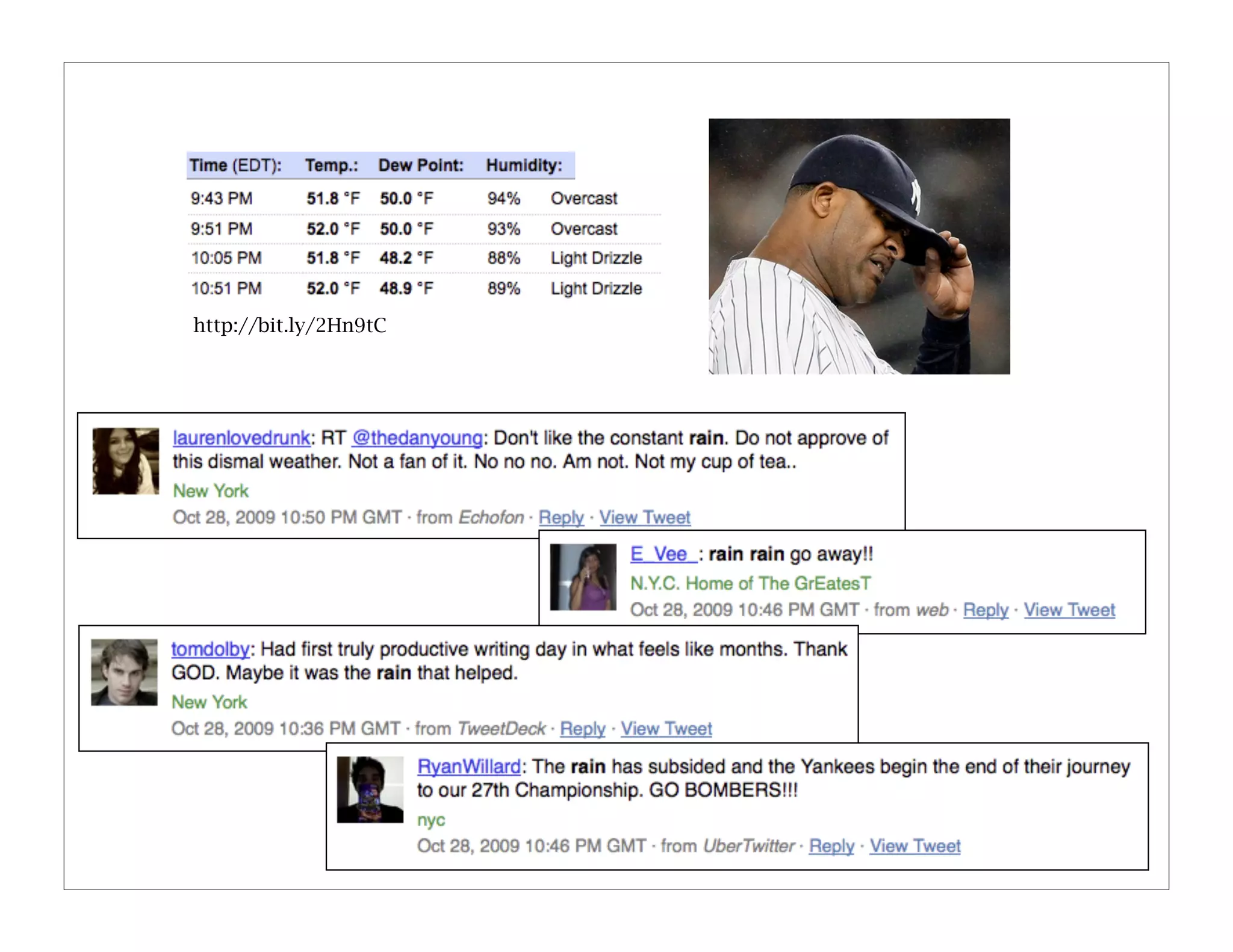Screen dimensions: 1233x952
Task: View Tweet from RyanWillard via UberTwitter
Action: pos(915,845)
